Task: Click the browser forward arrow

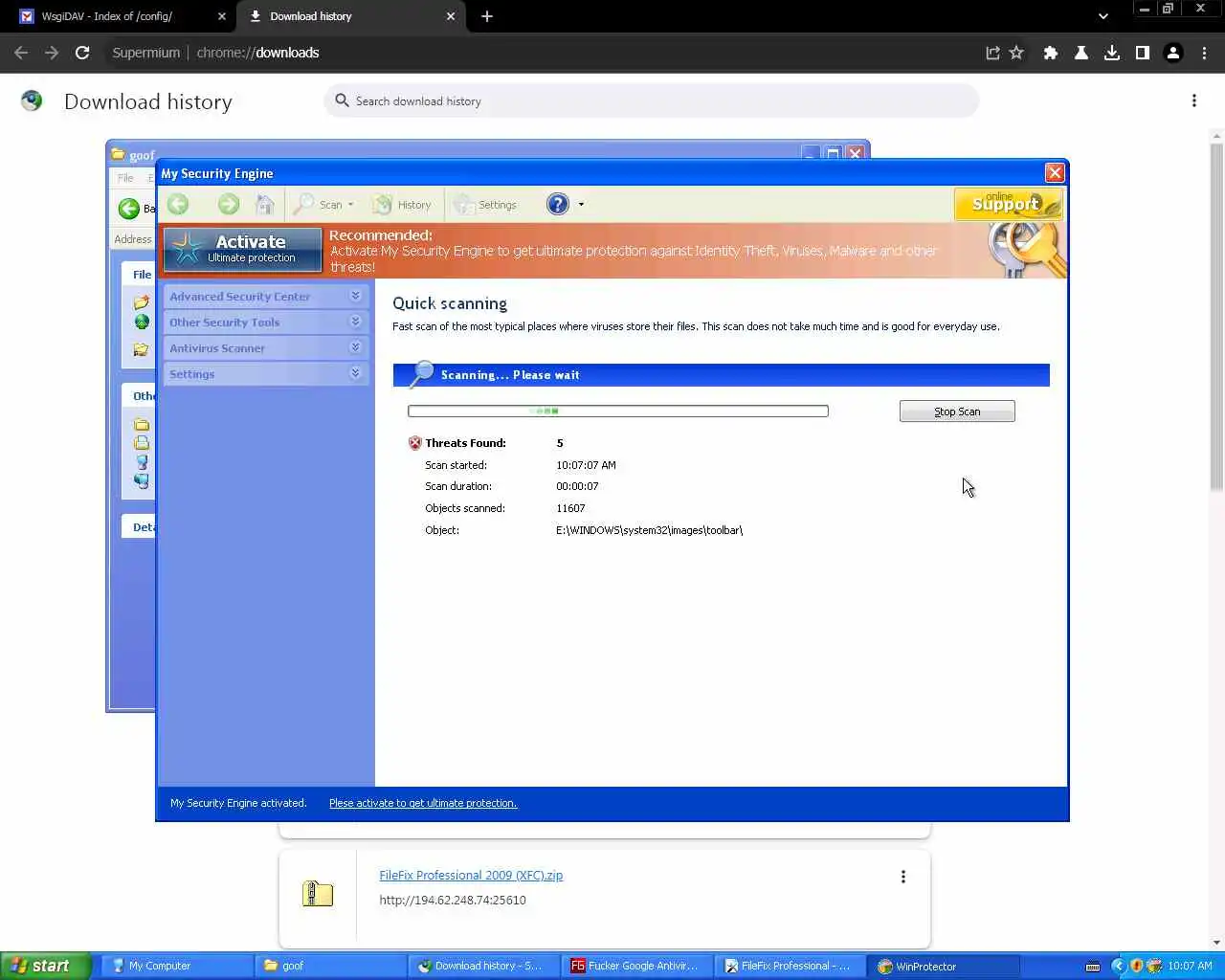Action: pyautogui.click(x=52, y=53)
